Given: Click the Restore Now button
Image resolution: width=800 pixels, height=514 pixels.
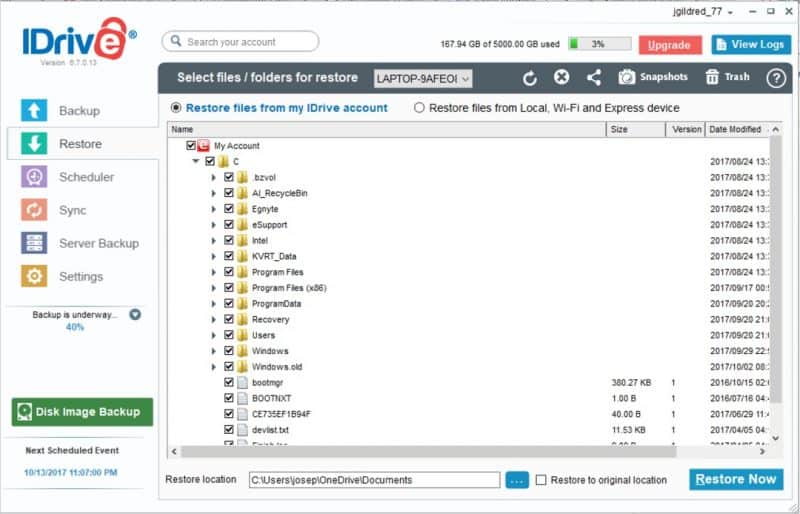Looking at the screenshot, I should 736,479.
